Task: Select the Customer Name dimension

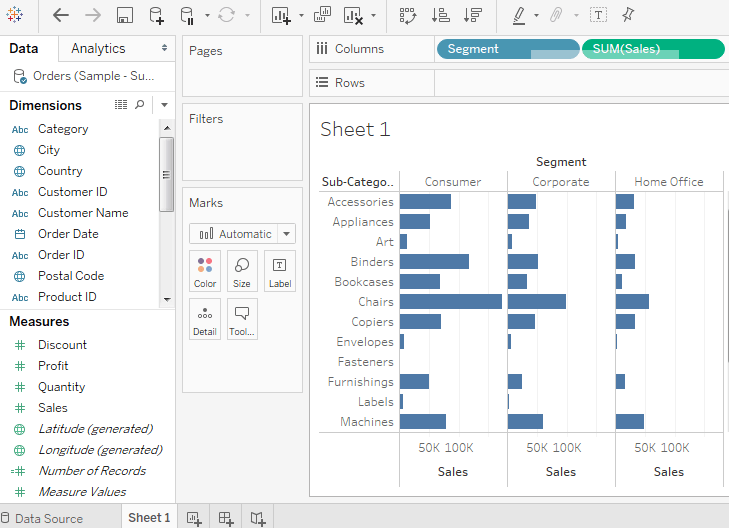Action: tap(83, 212)
